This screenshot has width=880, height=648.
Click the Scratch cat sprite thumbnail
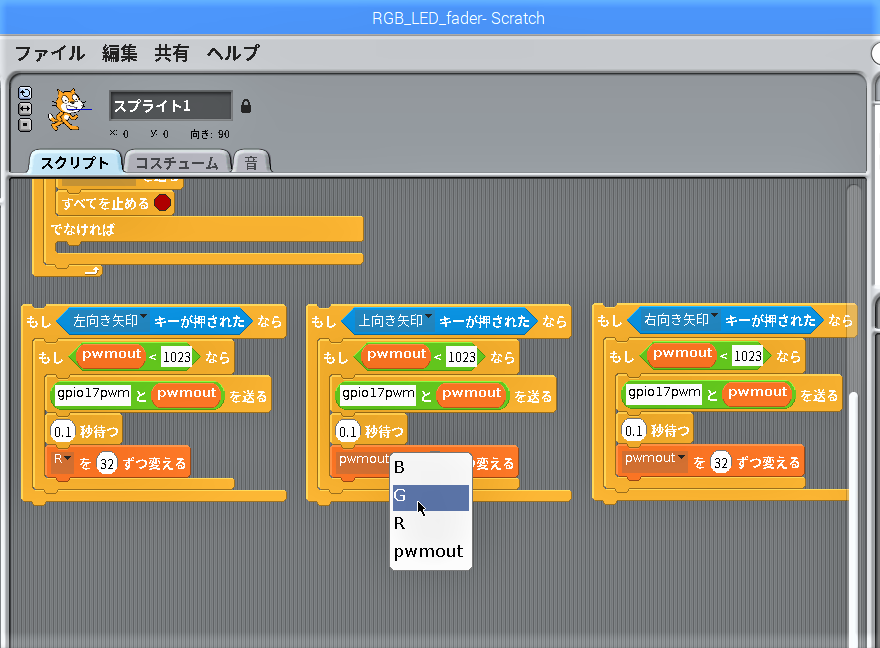pyautogui.click(x=68, y=108)
